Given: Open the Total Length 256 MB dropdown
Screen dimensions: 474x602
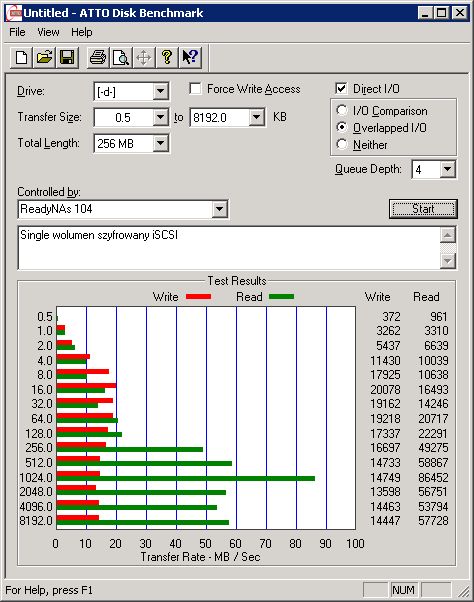Looking at the screenshot, I should pos(160,144).
